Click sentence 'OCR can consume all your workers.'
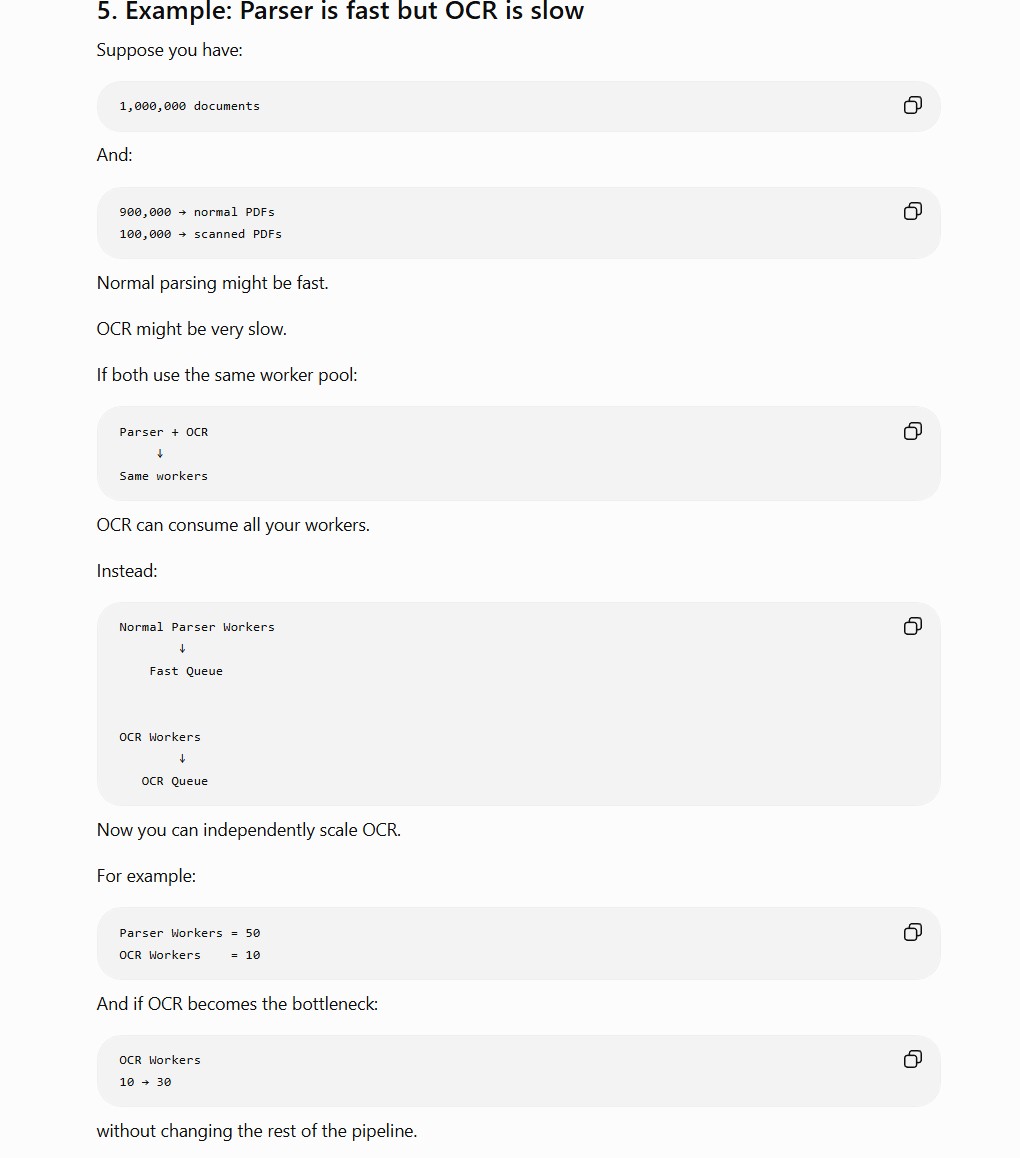This screenshot has width=1020, height=1158. 233,525
